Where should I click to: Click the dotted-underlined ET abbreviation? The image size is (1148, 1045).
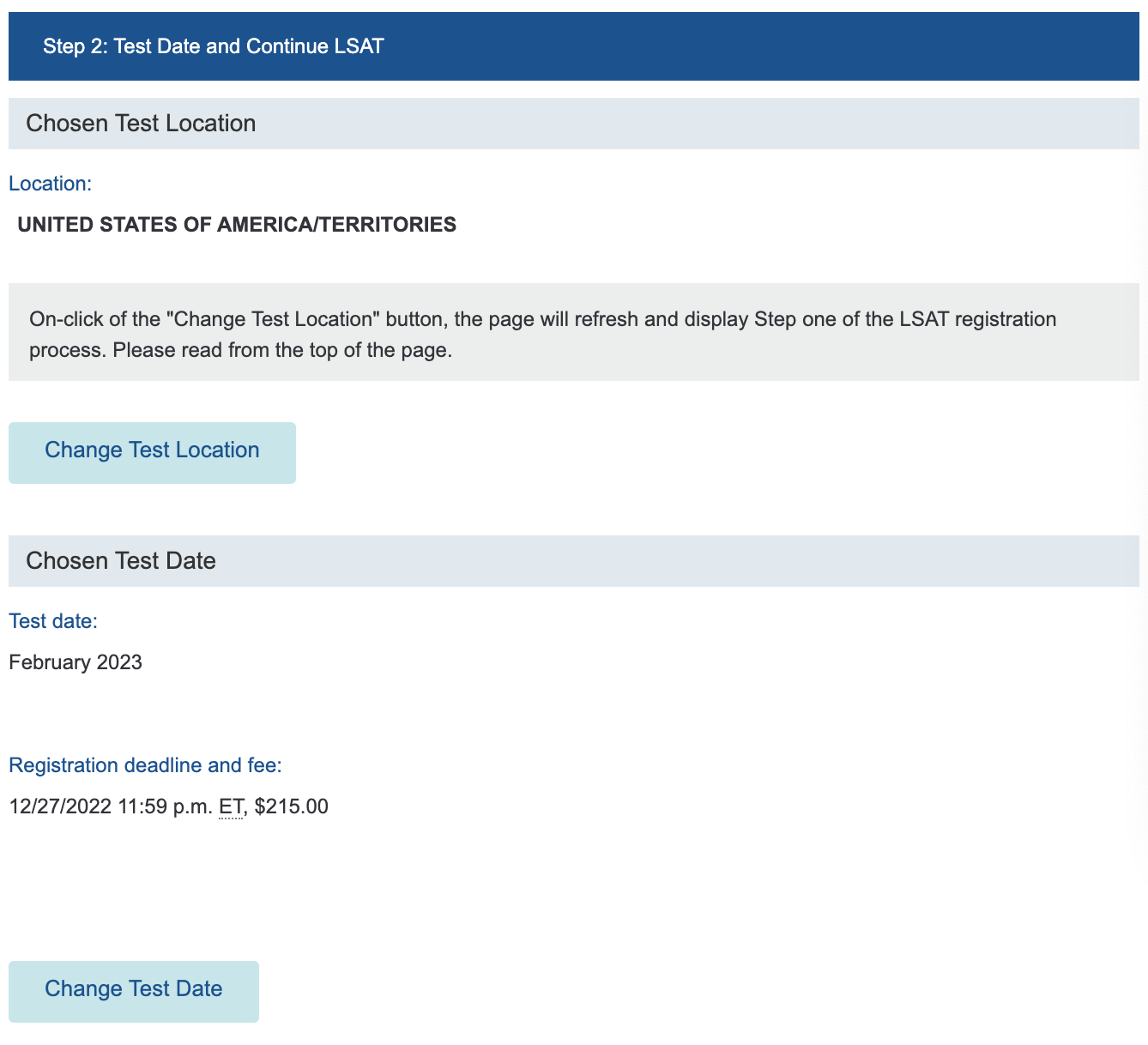click(x=231, y=806)
